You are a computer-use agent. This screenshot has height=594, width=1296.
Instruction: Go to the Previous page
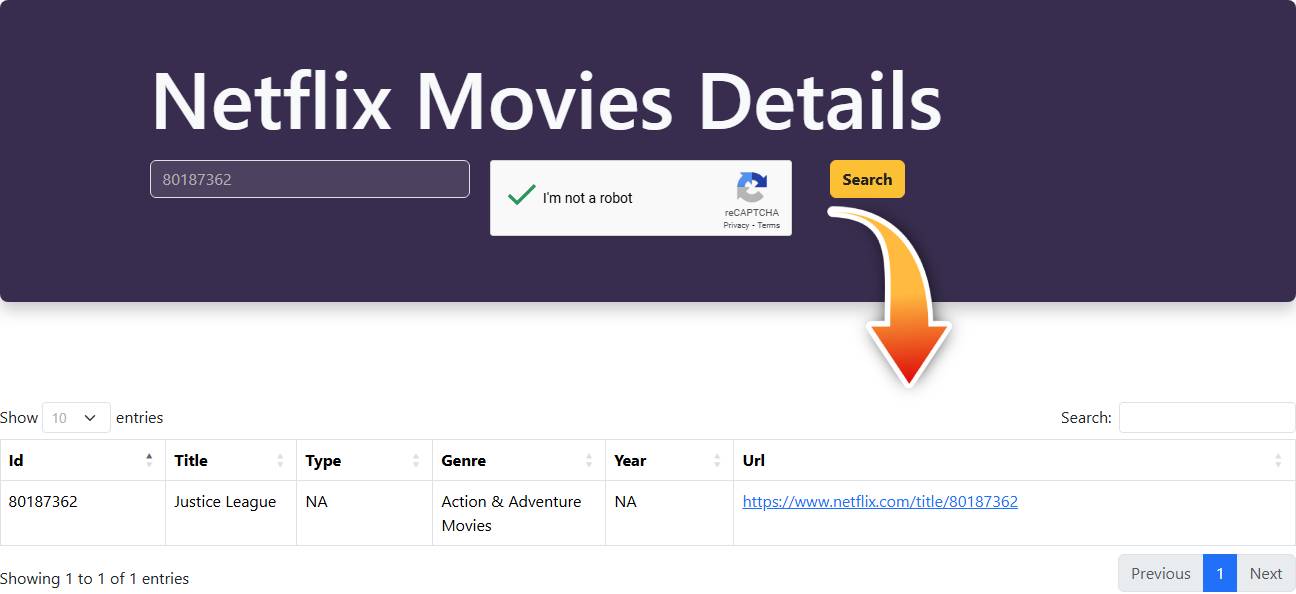1160,573
